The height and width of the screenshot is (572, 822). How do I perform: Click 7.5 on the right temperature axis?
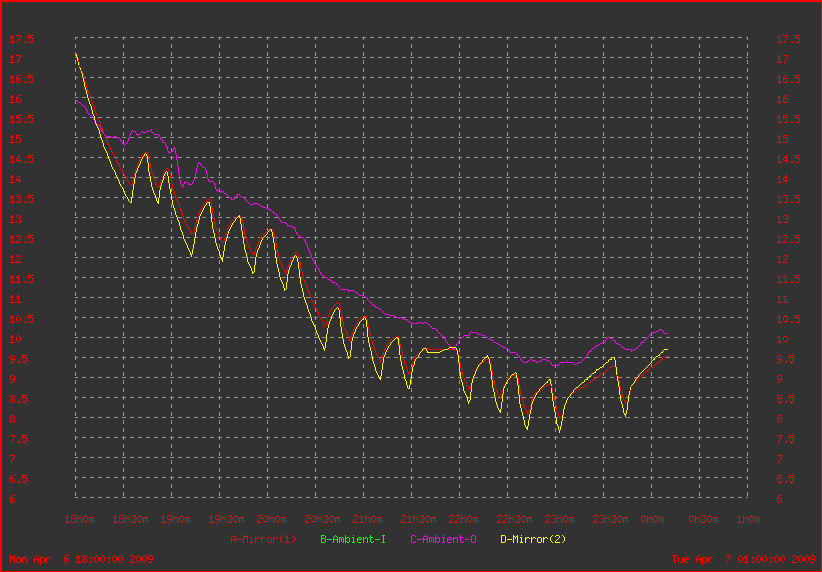point(785,439)
